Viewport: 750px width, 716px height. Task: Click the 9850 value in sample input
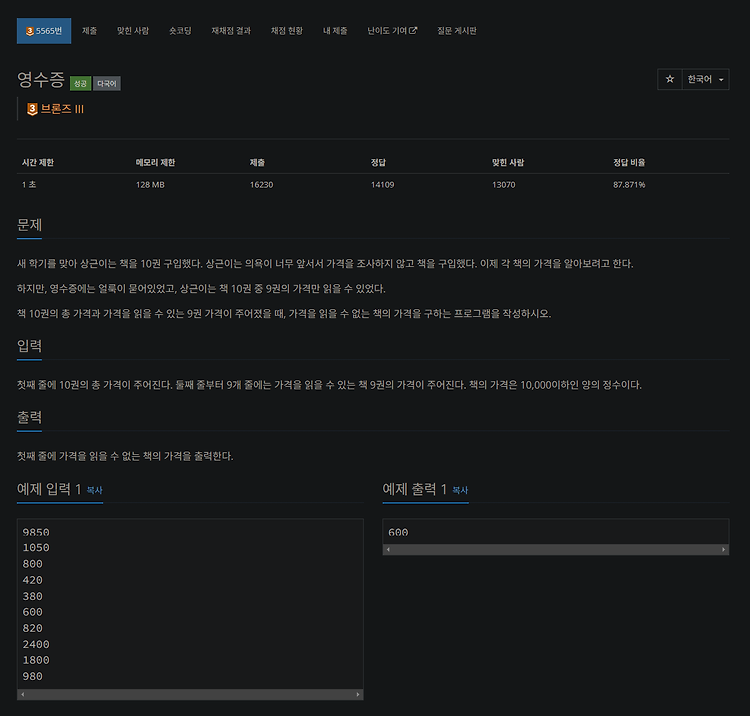[36, 532]
